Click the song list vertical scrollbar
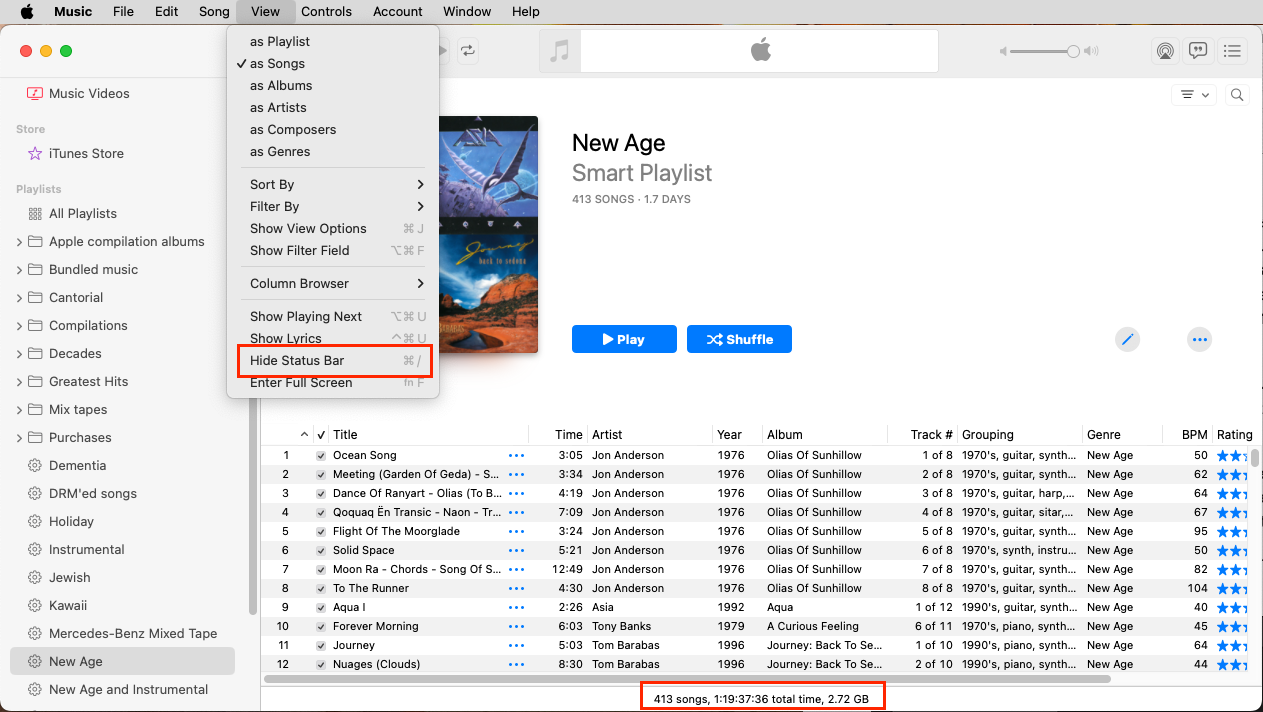1263x712 pixels. point(1254,458)
